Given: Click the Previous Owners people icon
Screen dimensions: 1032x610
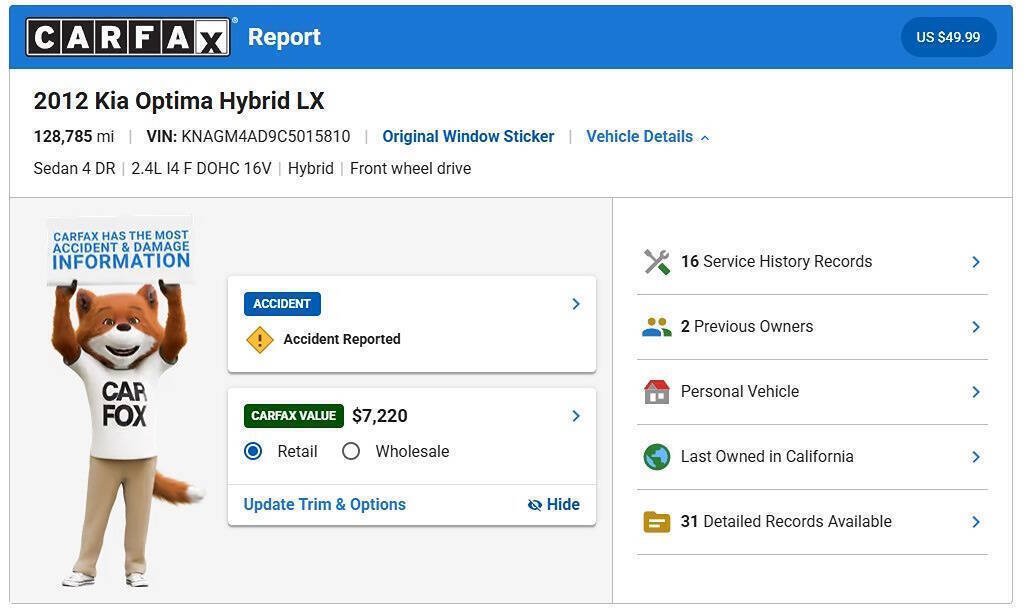Looking at the screenshot, I should [x=656, y=327].
